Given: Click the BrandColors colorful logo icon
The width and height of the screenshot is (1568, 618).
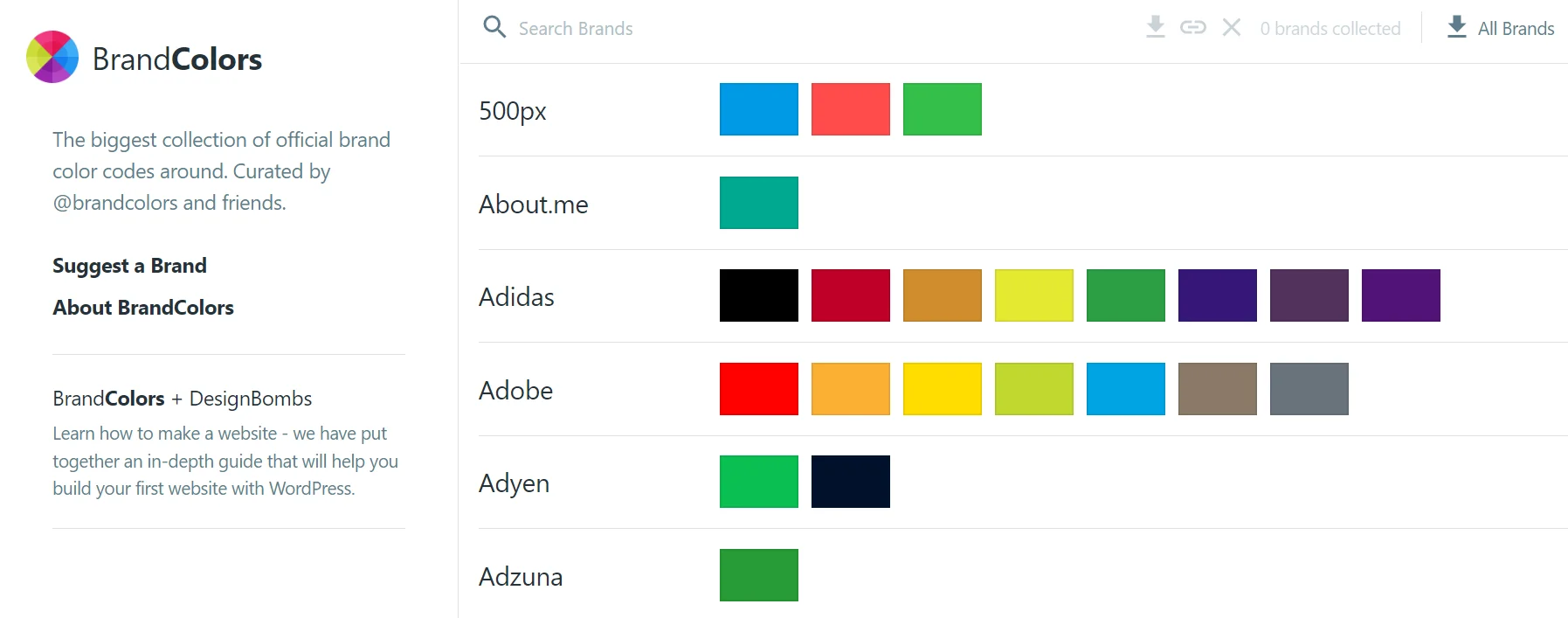Looking at the screenshot, I should coord(52,57).
